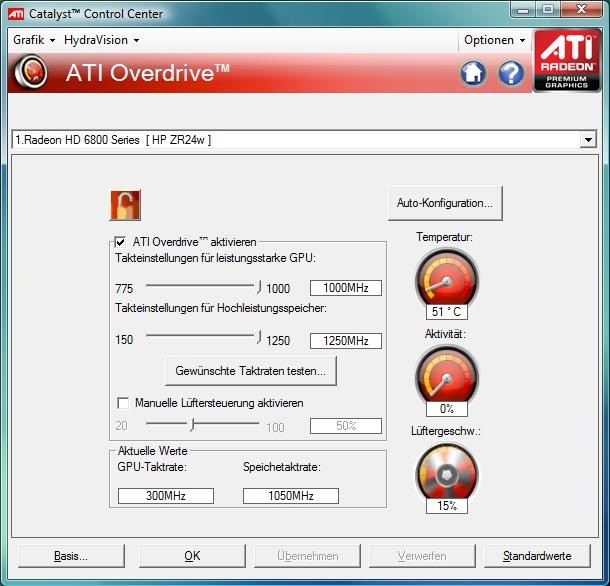The height and width of the screenshot is (586, 610).
Task: Click the fan speed slider handle
Action: click(192, 425)
